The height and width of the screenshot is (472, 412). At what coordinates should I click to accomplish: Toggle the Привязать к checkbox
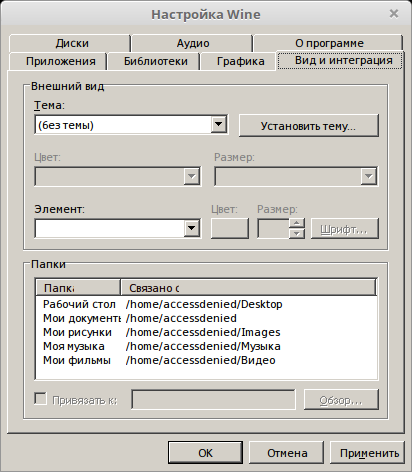(40, 399)
